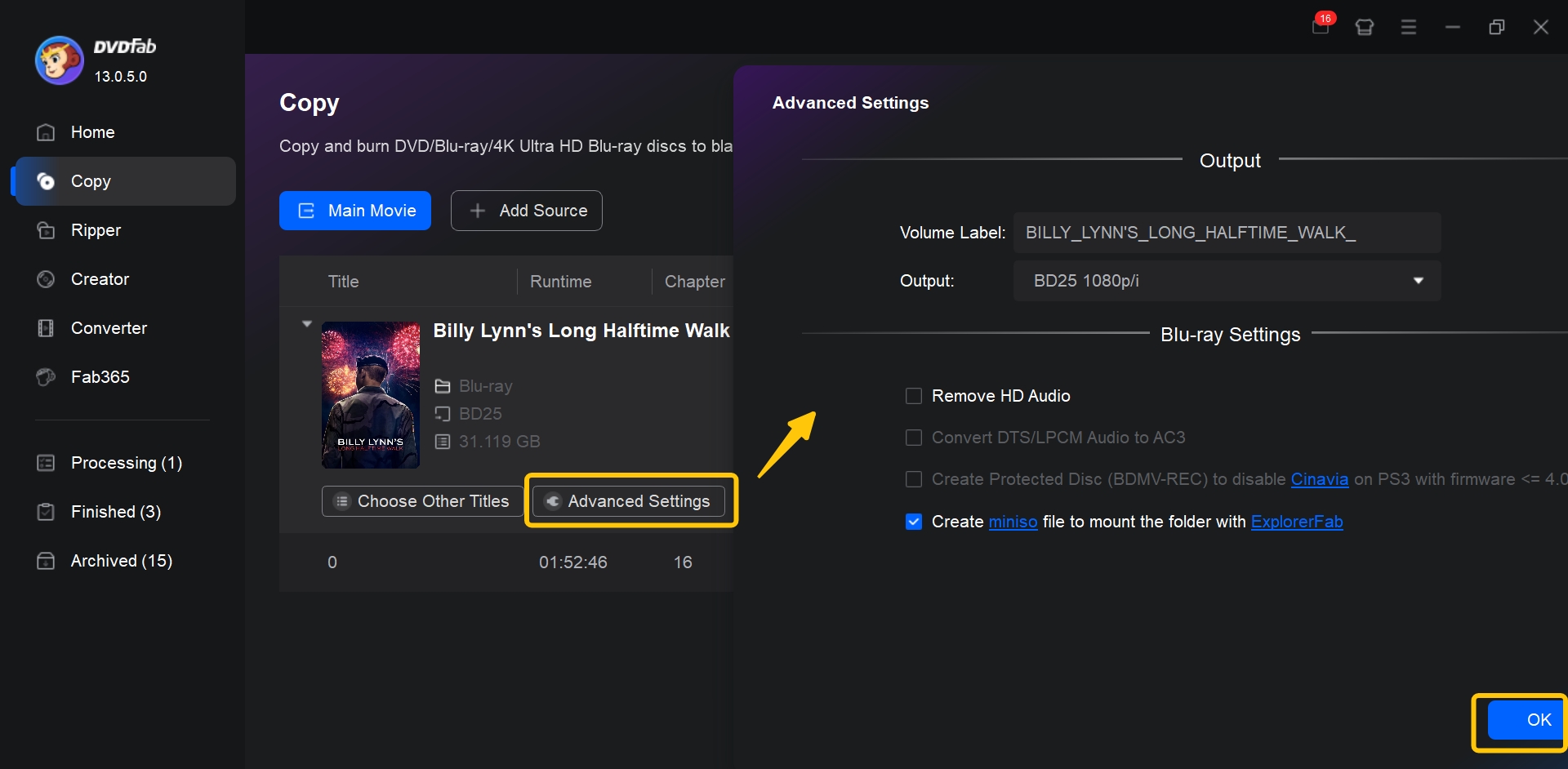Screen dimensions: 1568x769
Task: Click the Cinavia hyperlink
Action: click(1319, 479)
